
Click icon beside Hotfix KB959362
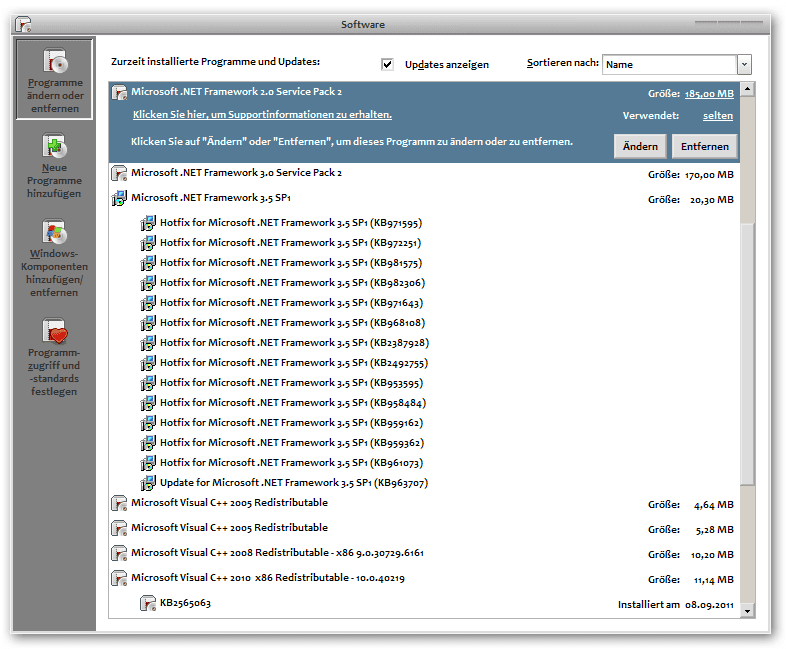[148, 444]
